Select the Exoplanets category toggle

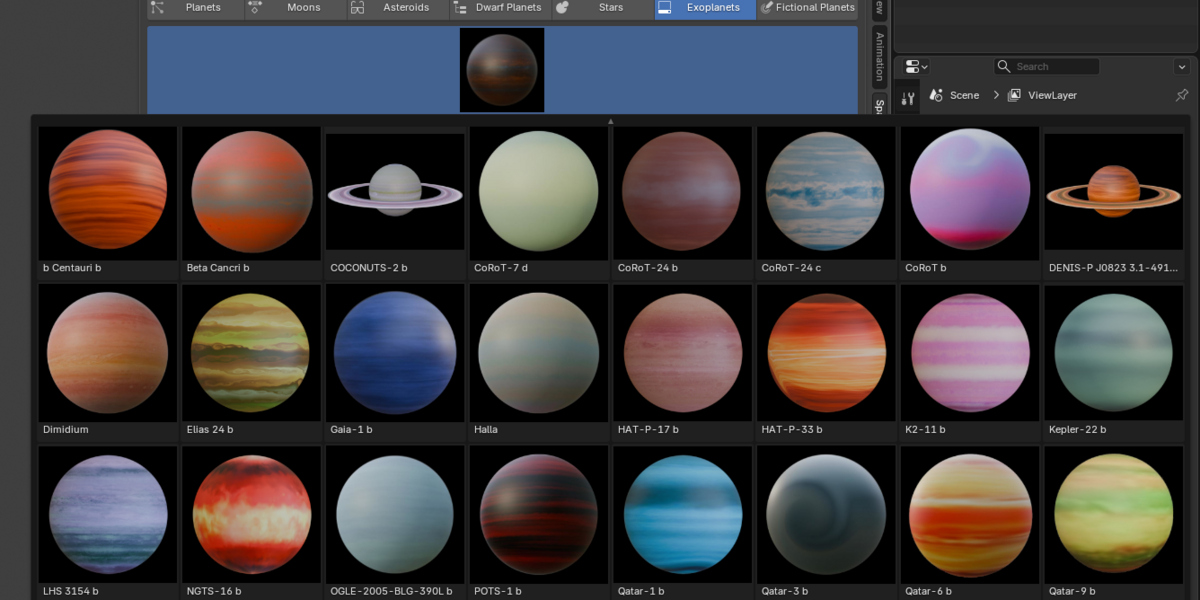tap(705, 8)
